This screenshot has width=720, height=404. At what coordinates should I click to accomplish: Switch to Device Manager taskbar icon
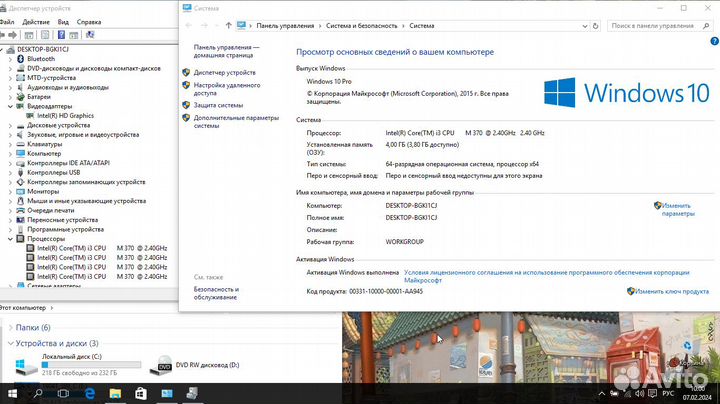pyautogui.click(x=192, y=393)
